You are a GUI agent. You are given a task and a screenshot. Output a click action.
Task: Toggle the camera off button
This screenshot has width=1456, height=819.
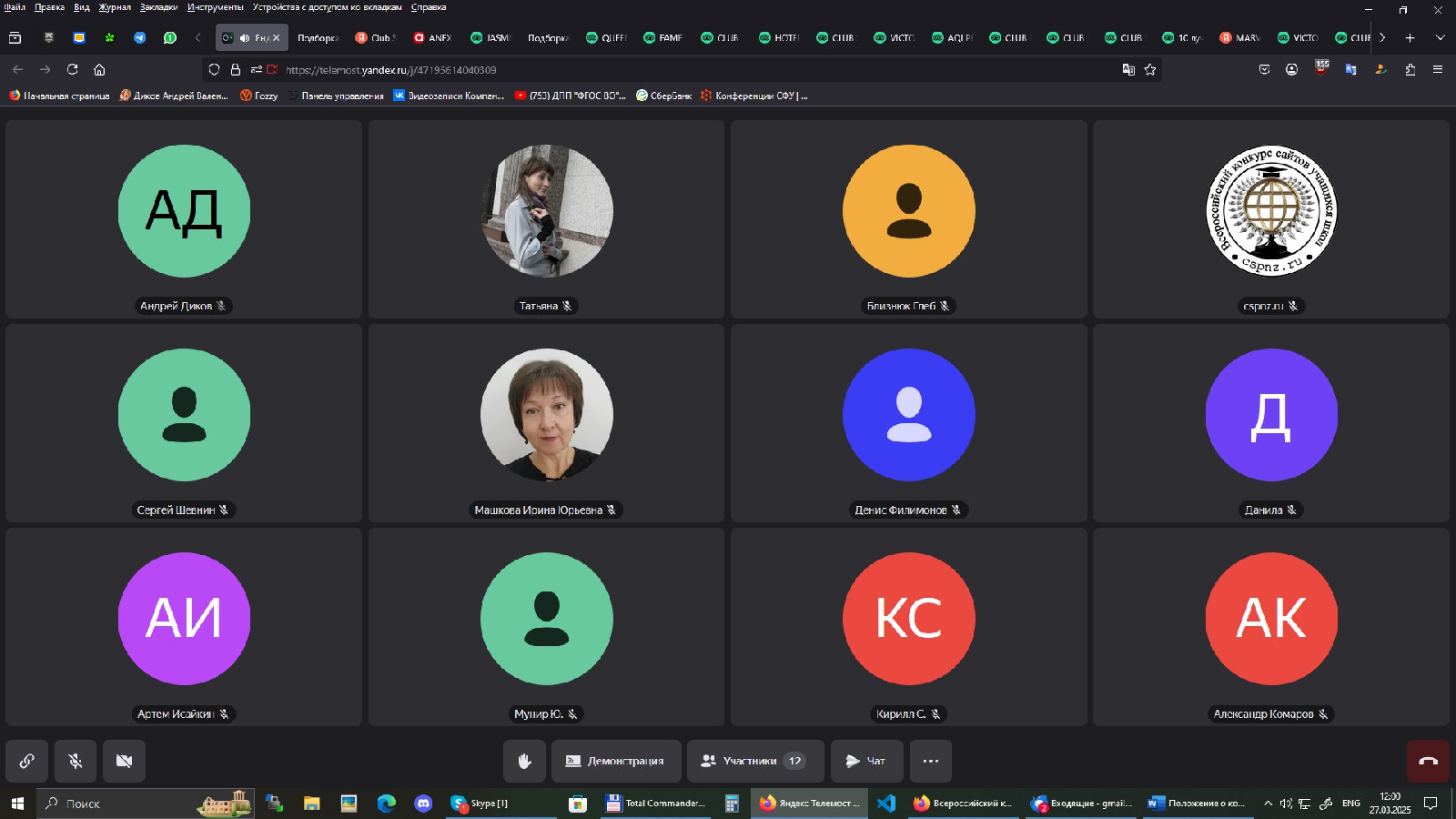click(124, 761)
